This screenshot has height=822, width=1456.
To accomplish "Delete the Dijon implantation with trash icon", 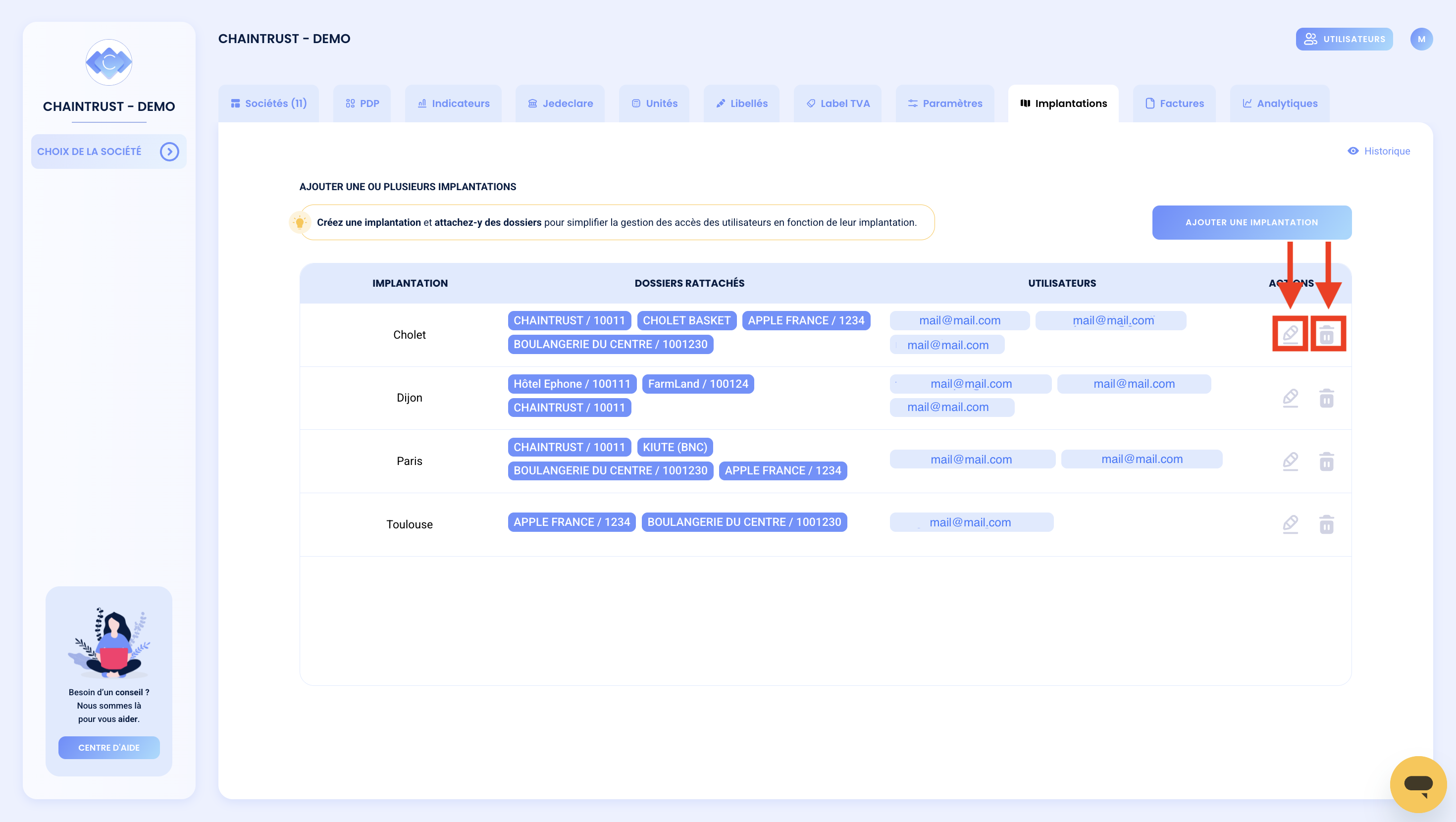I will click(1327, 398).
